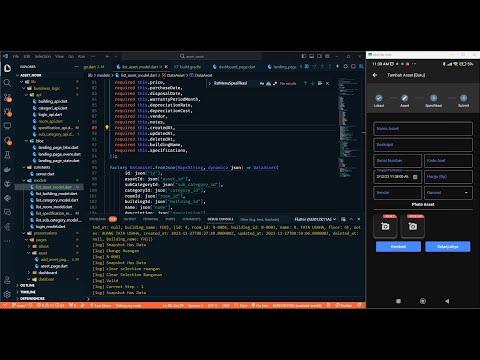The image size is (480, 360).
Task: Go back using the navigation arrow
Action: coord(107,56)
